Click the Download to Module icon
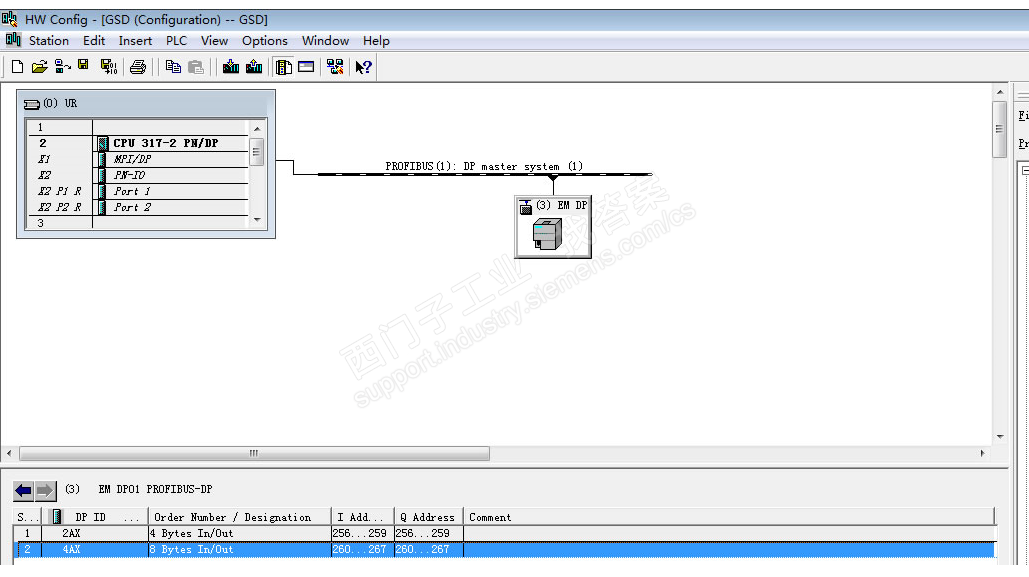The height and width of the screenshot is (577, 1029). pyautogui.click(x=231, y=66)
